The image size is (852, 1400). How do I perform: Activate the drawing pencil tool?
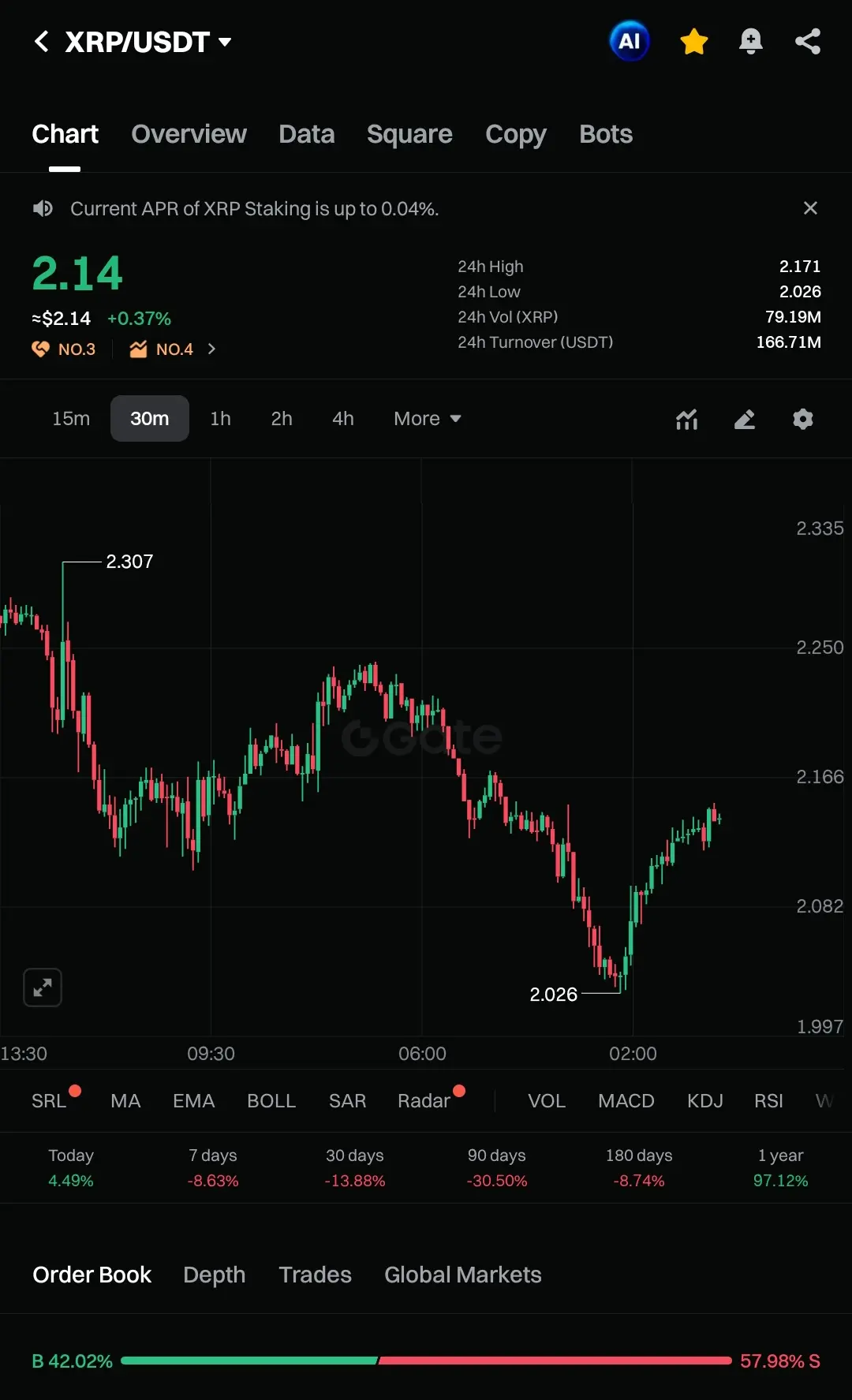[745, 419]
